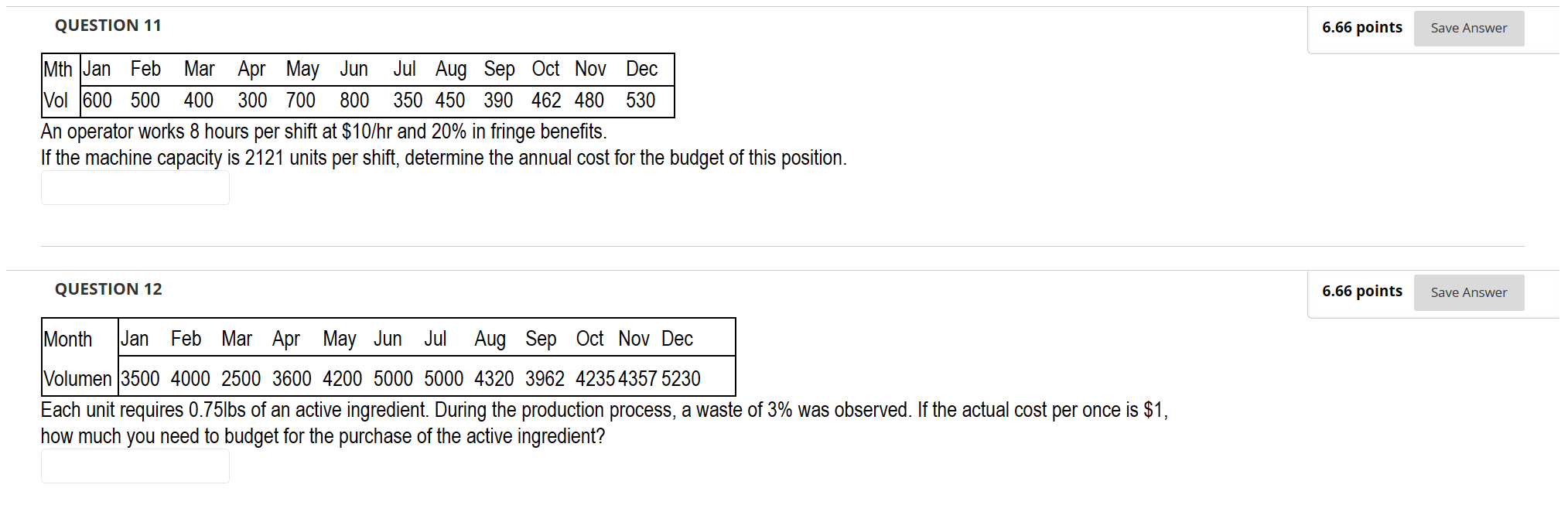This screenshot has width=1568, height=512.
Task: Click Save Answer for Question 11
Action: pyautogui.click(x=1467, y=27)
